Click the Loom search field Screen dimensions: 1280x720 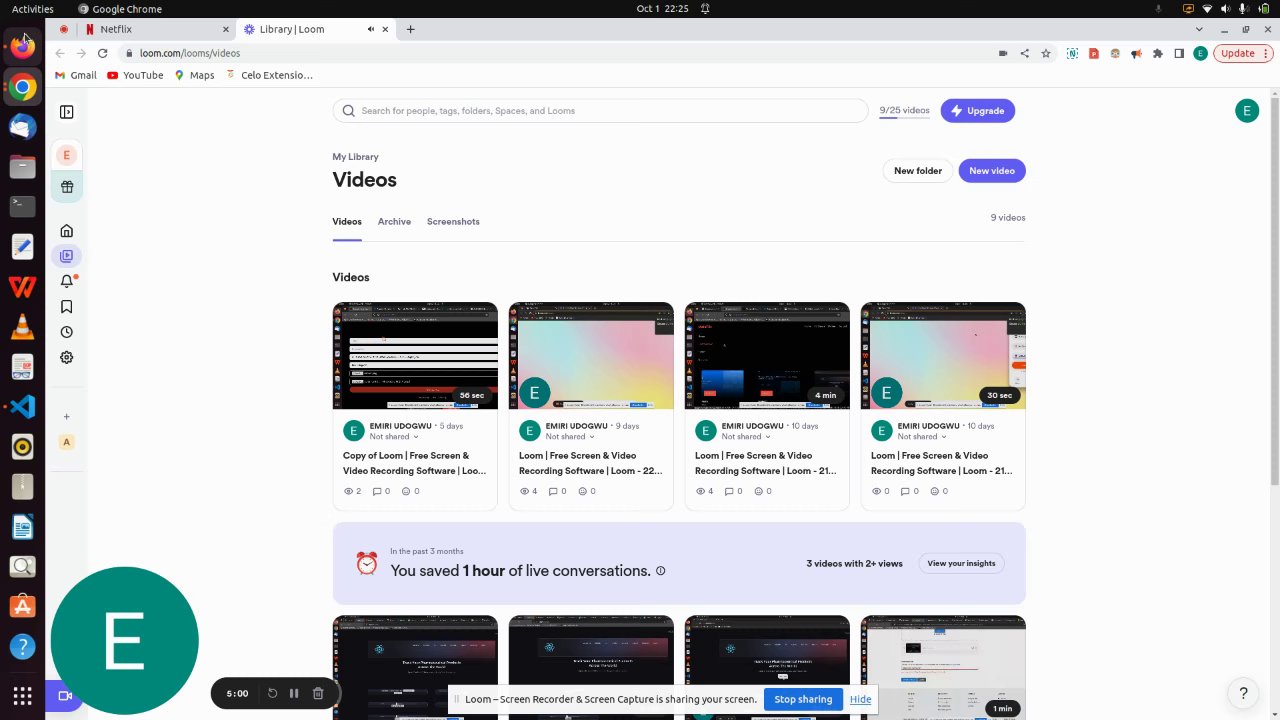[x=600, y=111]
